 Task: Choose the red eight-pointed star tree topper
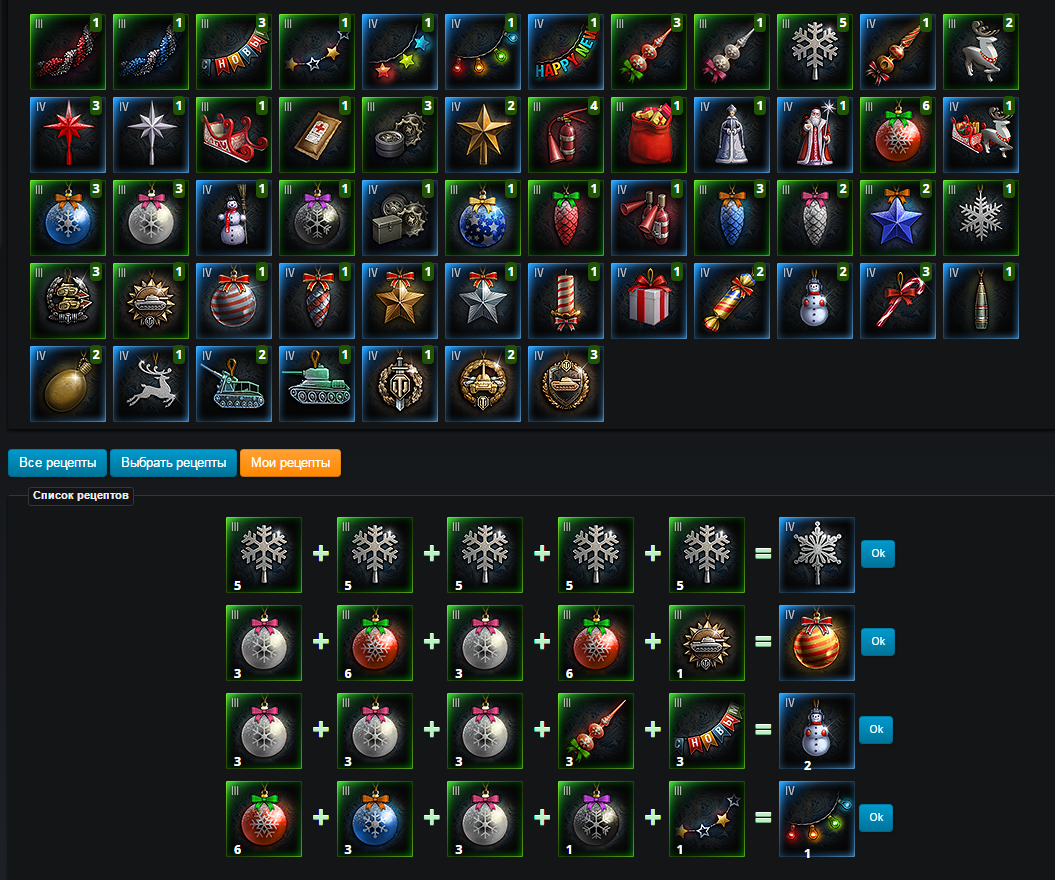click(68, 135)
